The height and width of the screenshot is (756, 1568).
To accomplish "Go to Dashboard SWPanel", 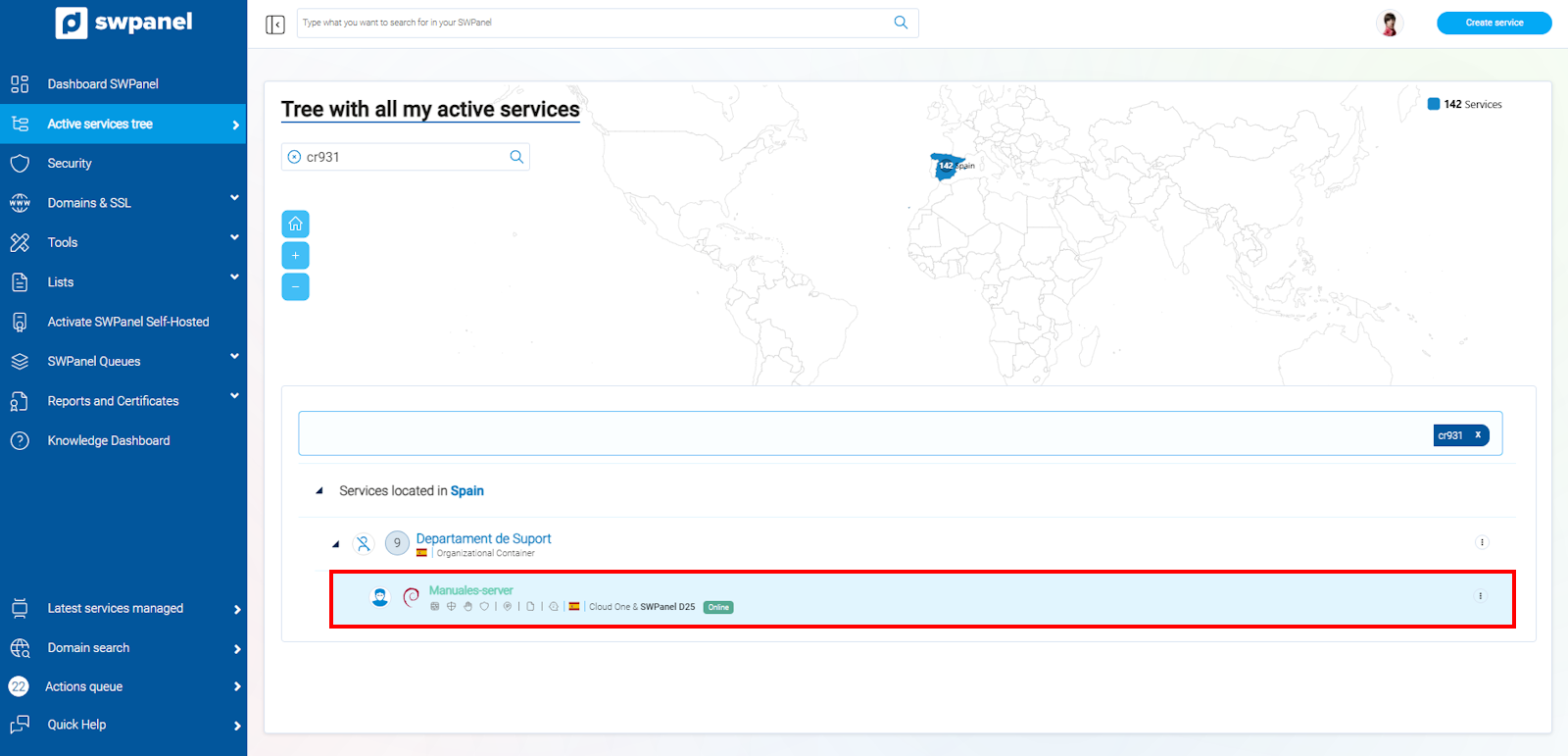I will [103, 84].
